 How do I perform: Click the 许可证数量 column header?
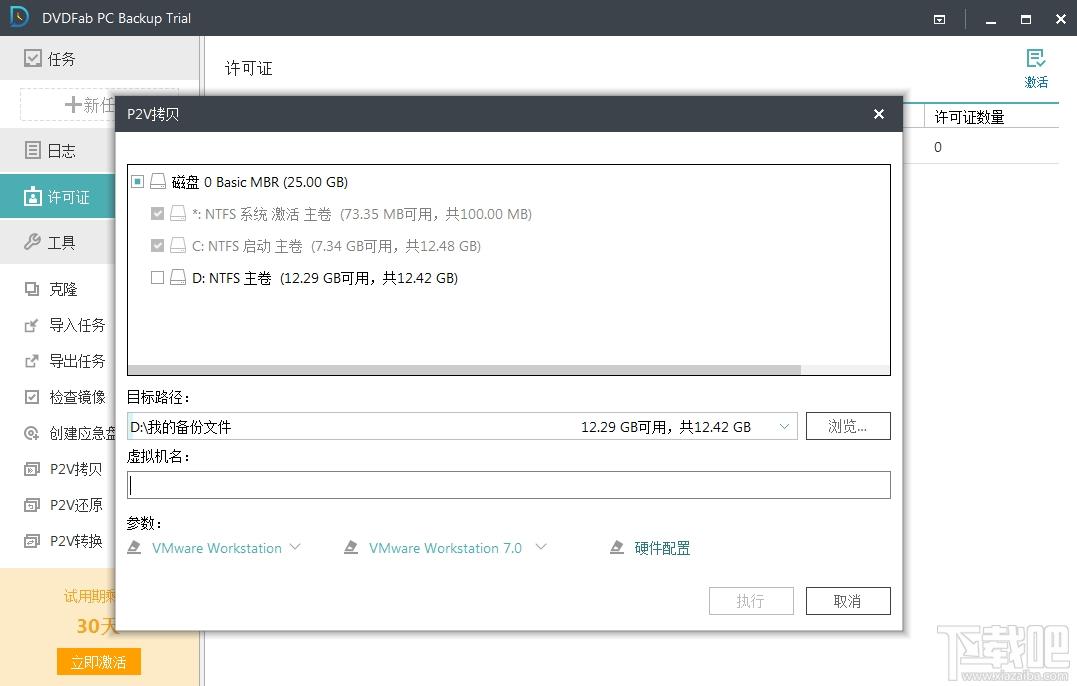click(969, 117)
